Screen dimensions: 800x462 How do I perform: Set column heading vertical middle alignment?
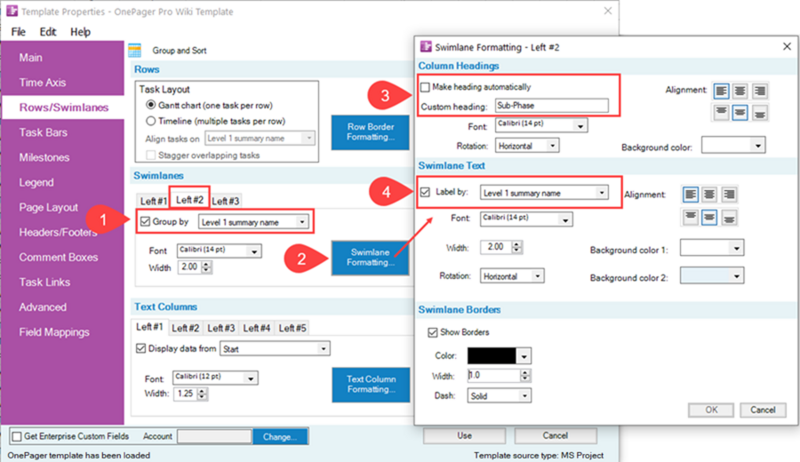click(740, 113)
